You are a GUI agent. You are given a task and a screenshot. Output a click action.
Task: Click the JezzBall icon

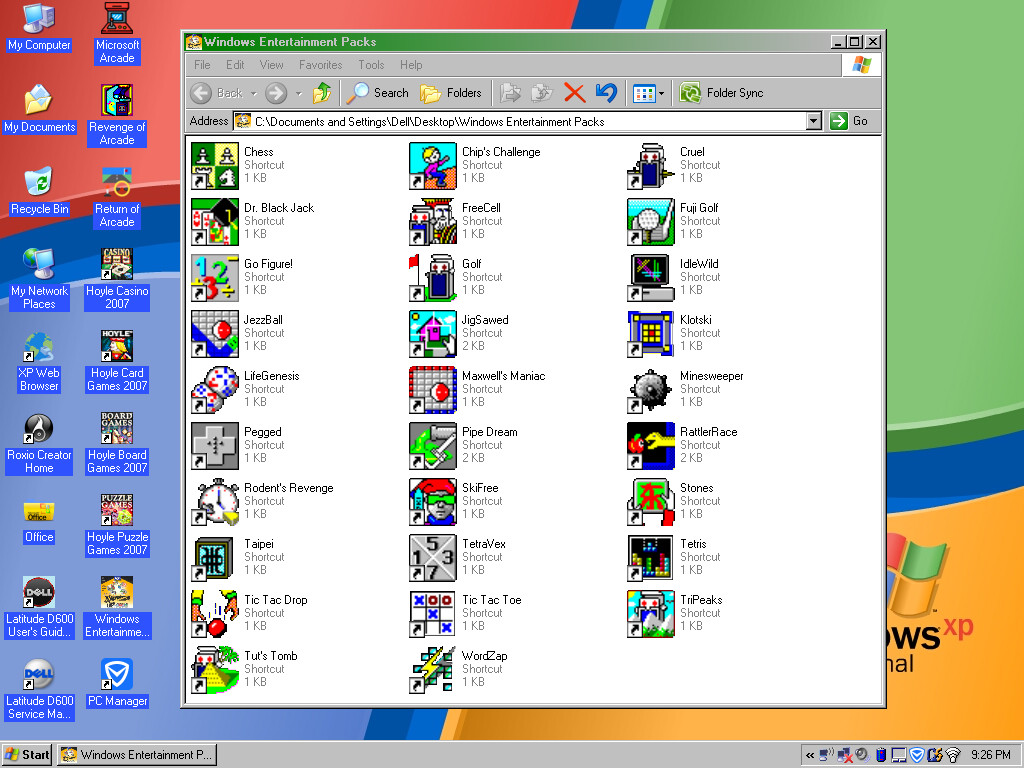(x=215, y=334)
